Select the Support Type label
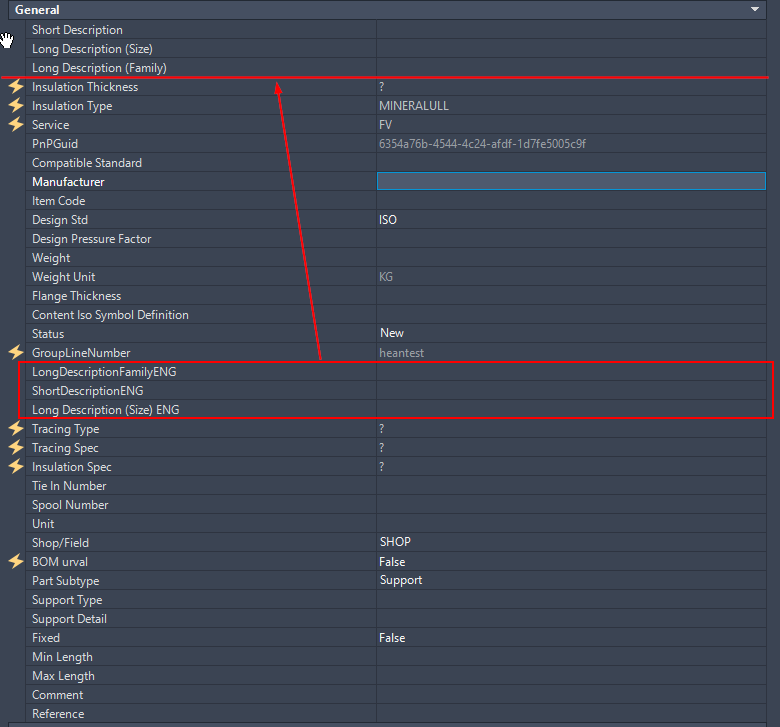Screen dimensions: 780x727 (x=67, y=600)
